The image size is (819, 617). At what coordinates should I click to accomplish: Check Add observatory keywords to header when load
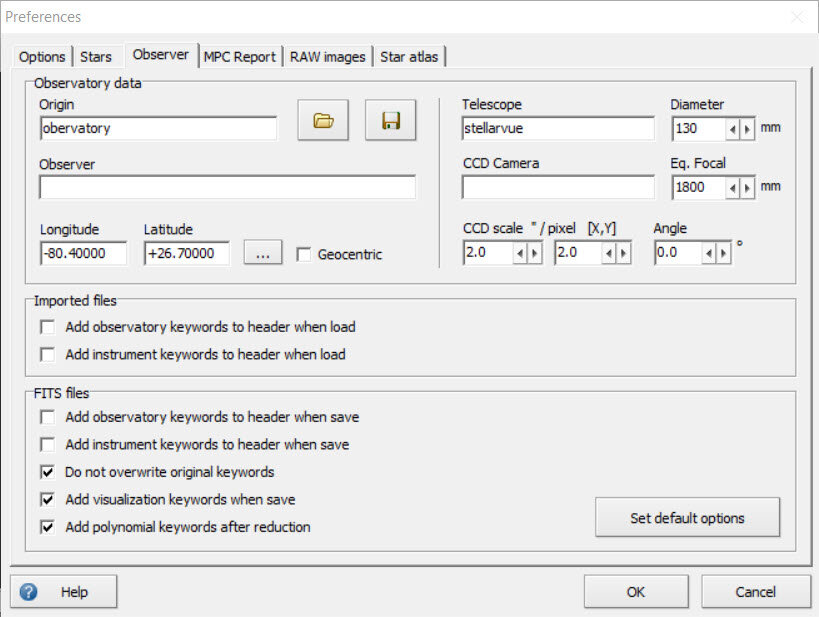click(48, 327)
